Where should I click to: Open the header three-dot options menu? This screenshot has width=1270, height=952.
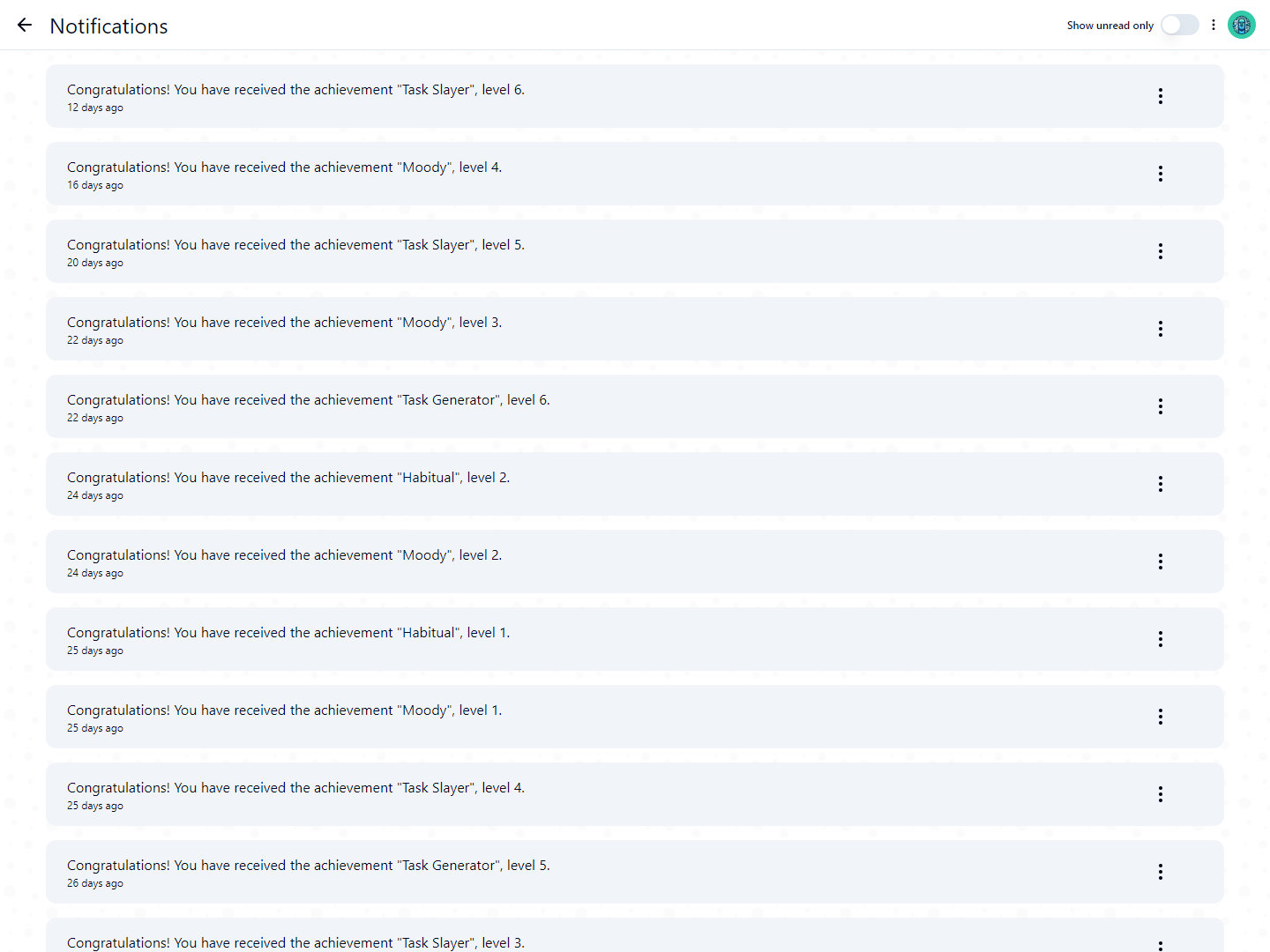click(x=1214, y=26)
